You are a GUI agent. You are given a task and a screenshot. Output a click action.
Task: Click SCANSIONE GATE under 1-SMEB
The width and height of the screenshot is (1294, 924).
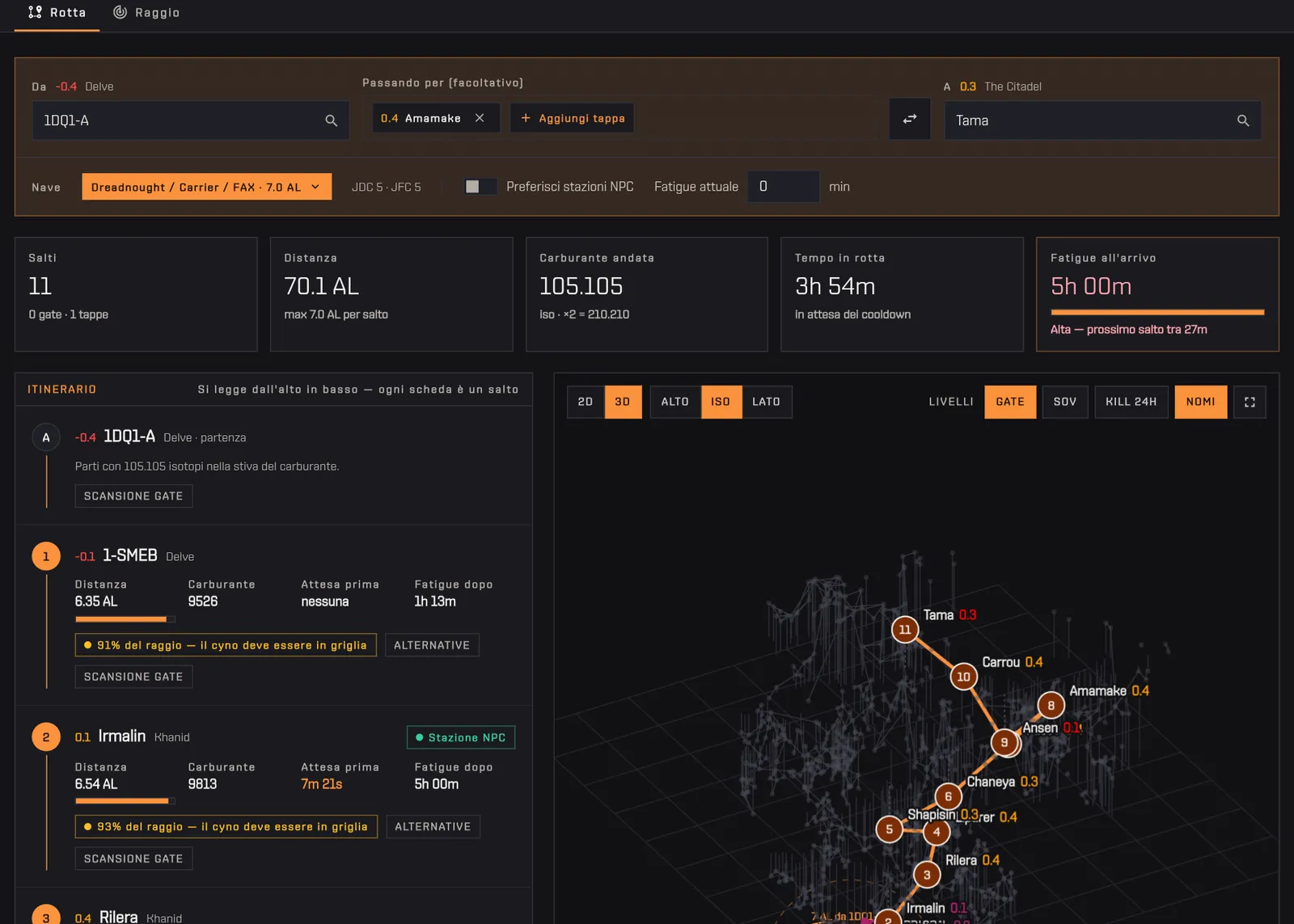point(133,677)
